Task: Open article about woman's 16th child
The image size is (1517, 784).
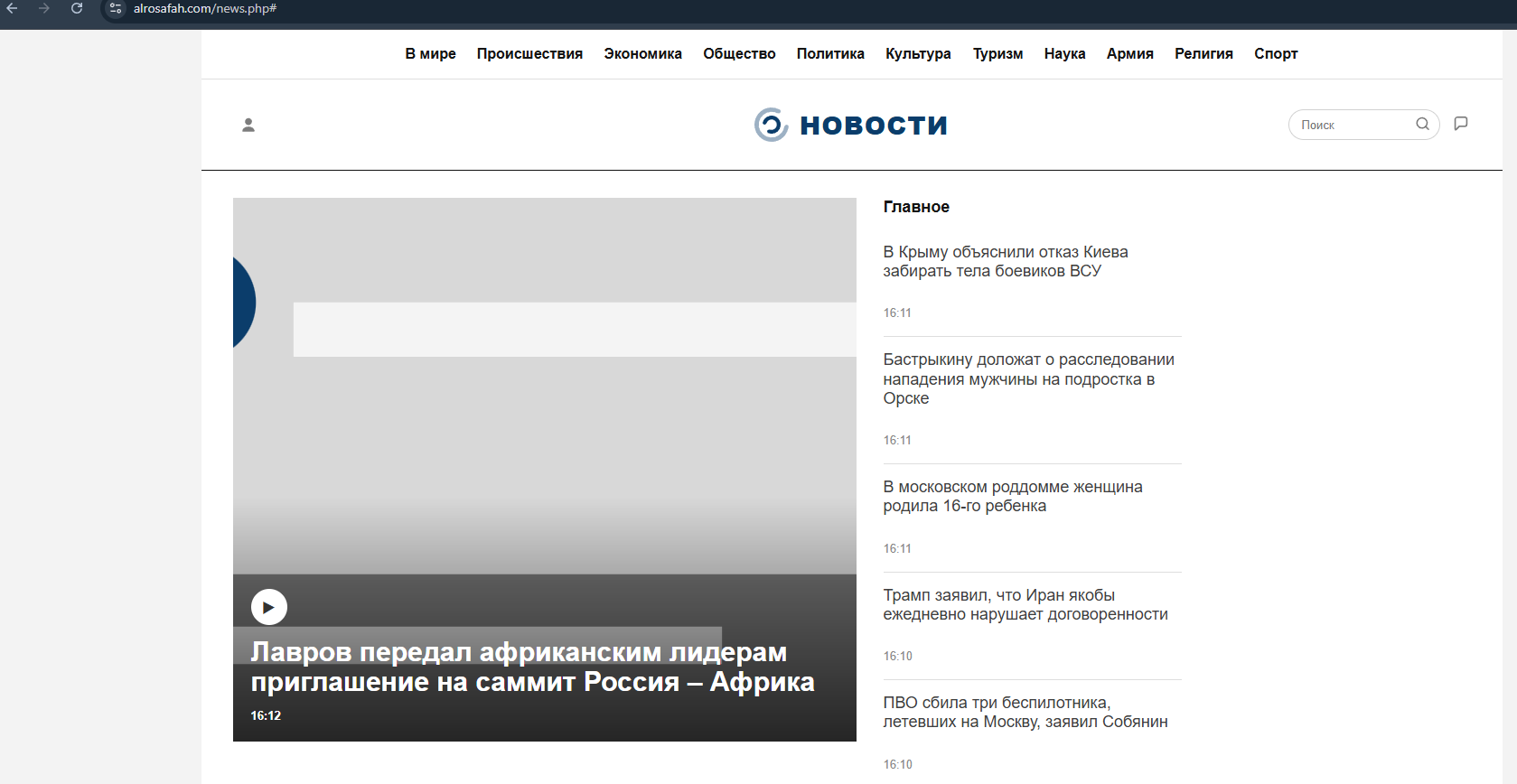Action: 1012,496
